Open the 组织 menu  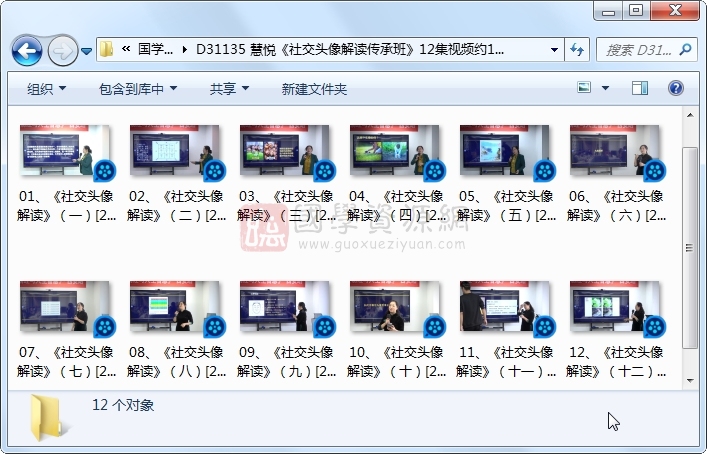(x=46, y=89)
